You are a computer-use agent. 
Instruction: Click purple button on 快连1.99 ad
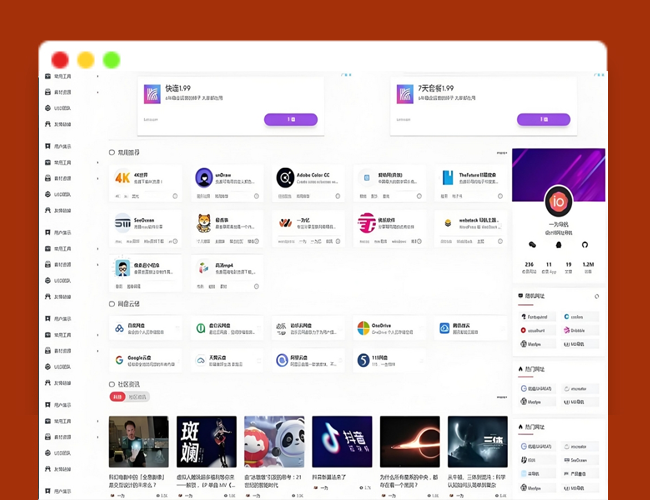pos(291,119)
